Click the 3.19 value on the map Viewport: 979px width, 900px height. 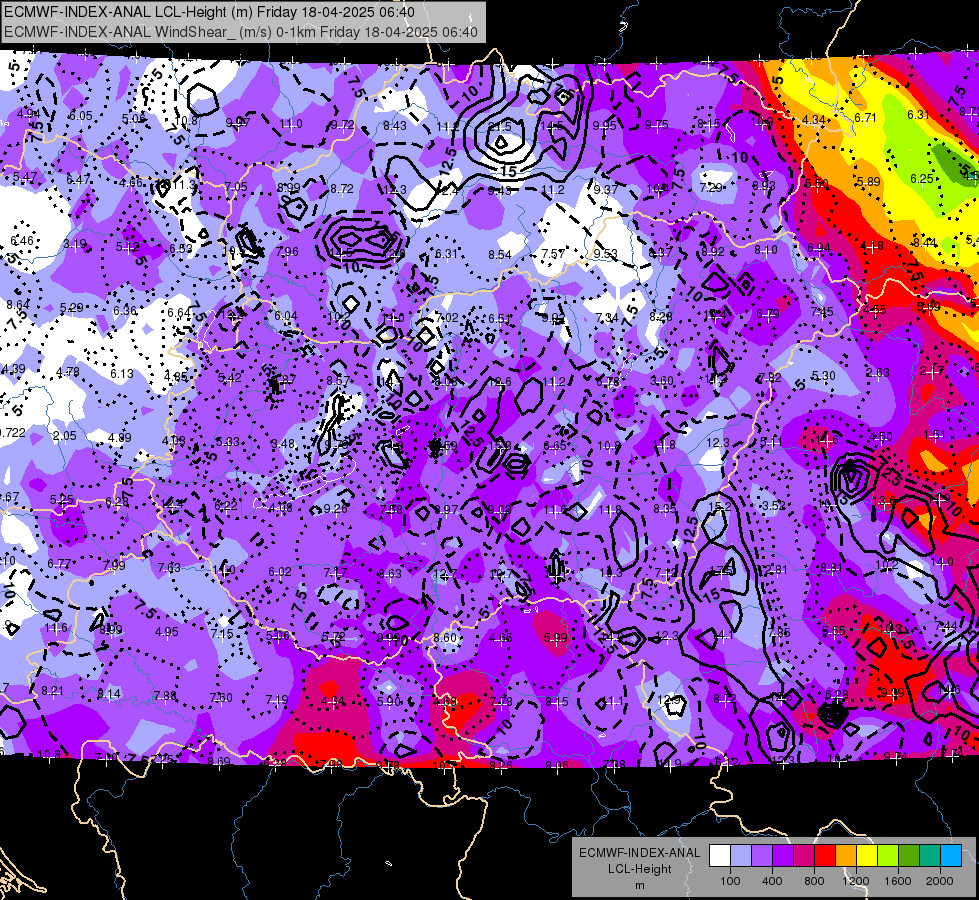(x=75, y=244)
